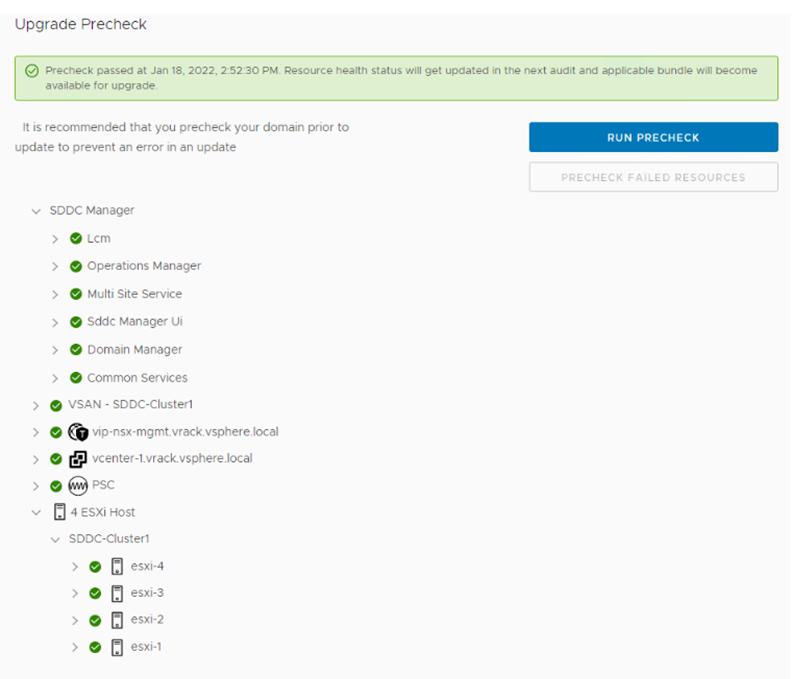Click the Sddc Manager Ui label

(134, 322)
